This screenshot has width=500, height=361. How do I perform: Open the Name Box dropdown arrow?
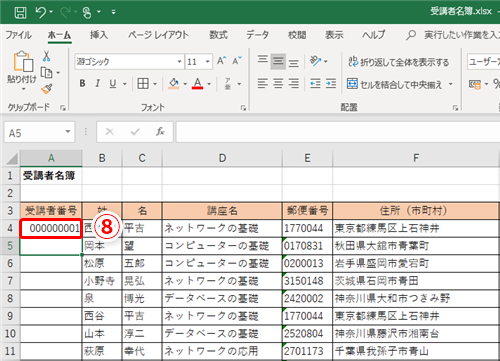(68, 132)
